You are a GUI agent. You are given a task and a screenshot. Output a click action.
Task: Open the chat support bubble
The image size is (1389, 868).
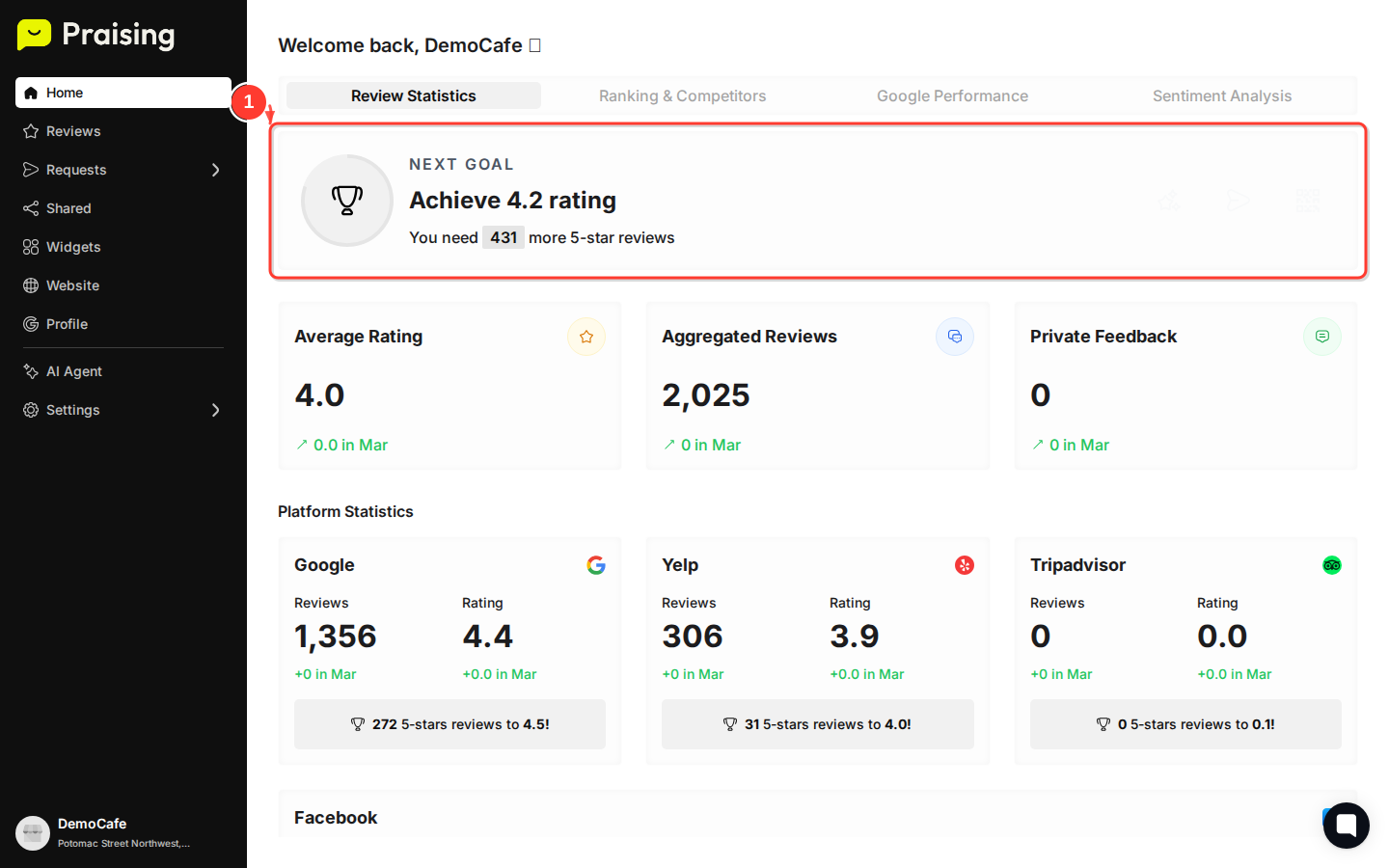click(1346, 826)
